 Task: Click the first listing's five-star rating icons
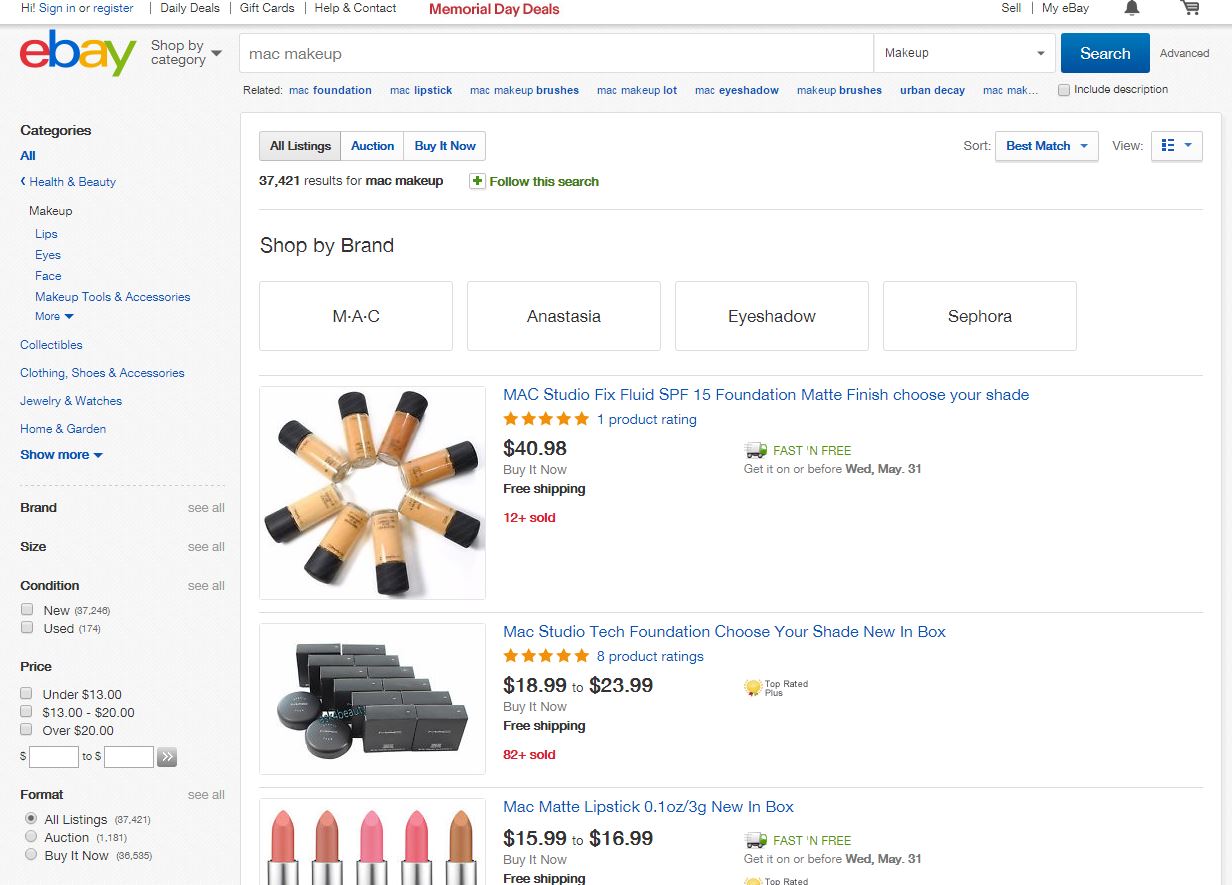[546, 419]
